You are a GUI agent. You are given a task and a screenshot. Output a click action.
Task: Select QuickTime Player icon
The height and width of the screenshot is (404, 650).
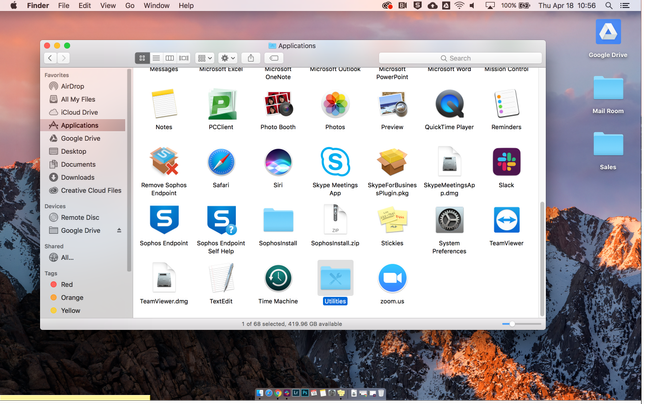pyautogui.click(x=449, y=104)
